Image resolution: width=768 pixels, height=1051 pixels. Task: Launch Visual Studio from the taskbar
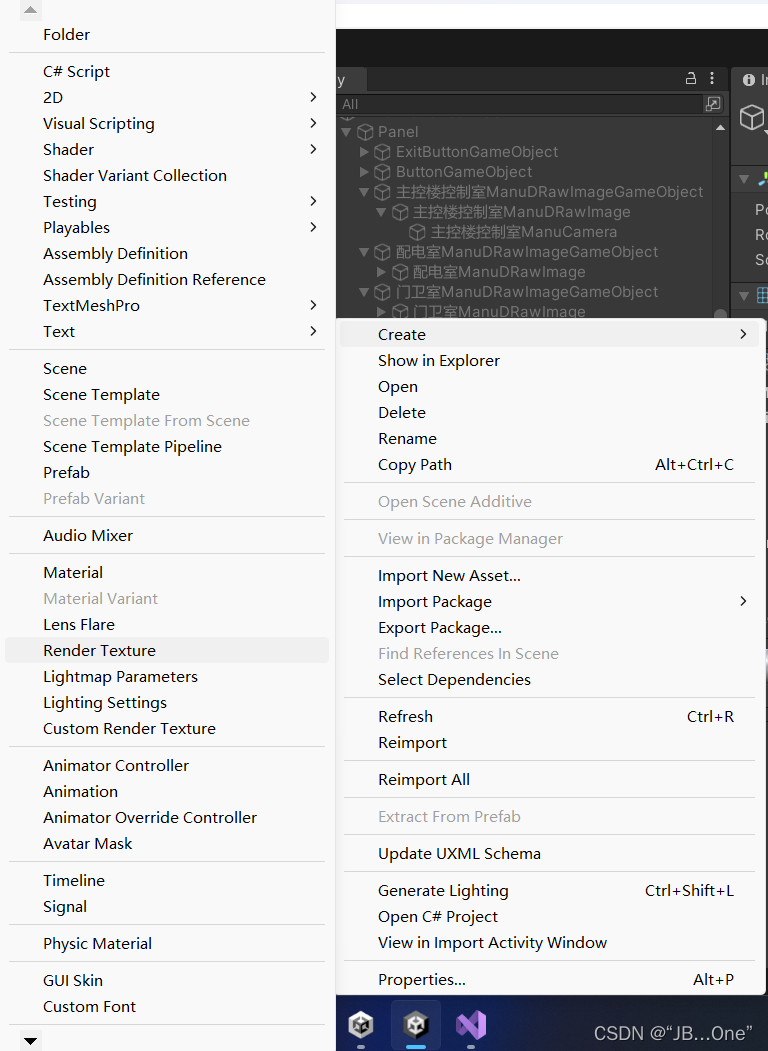tap(470, 1025)
